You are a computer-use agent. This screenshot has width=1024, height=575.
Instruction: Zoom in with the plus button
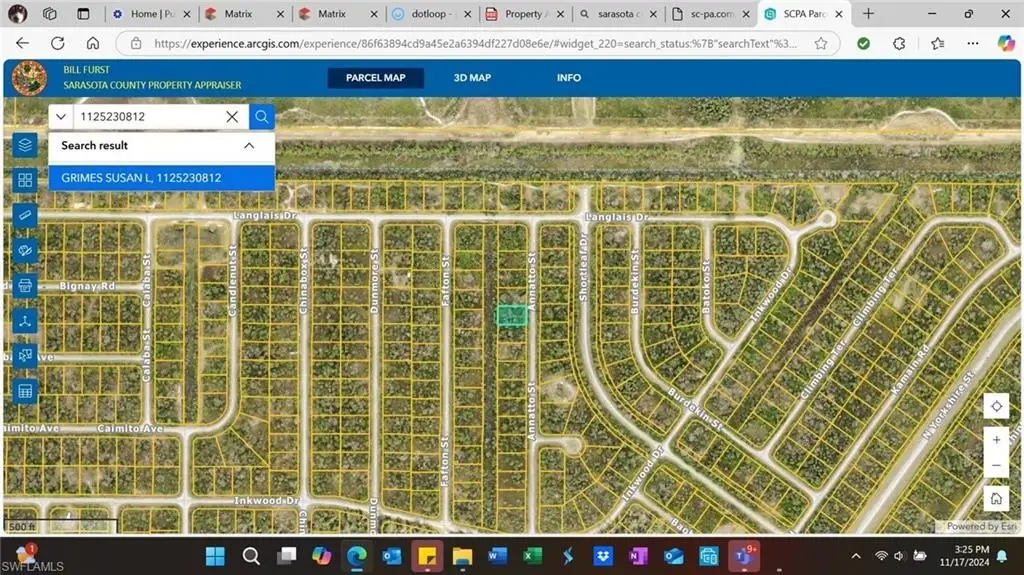pos(996,440)
